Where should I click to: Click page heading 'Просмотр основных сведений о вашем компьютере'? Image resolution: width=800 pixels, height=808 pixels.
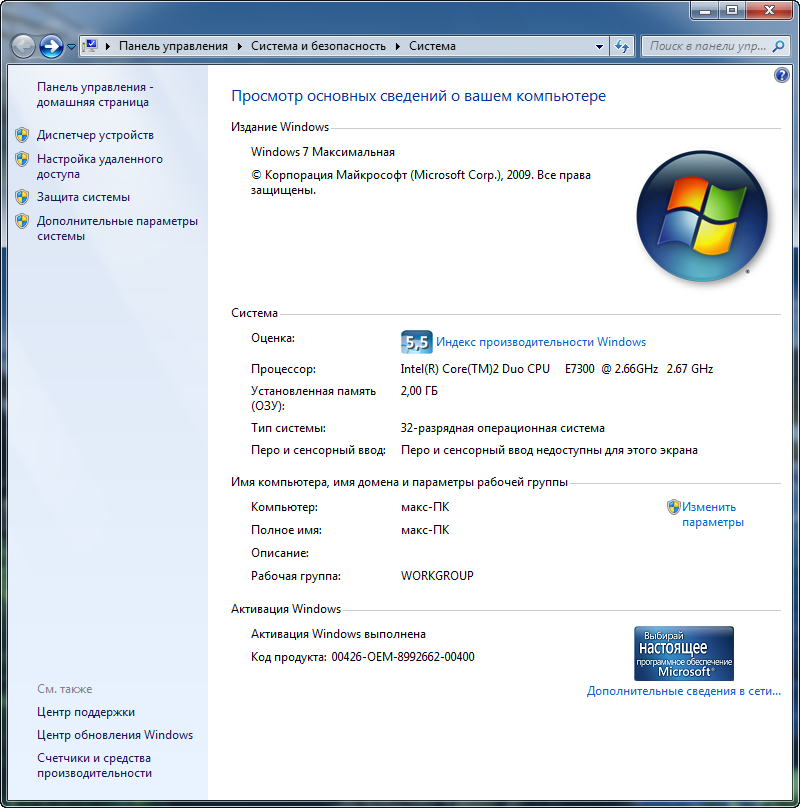click(418, 96)
